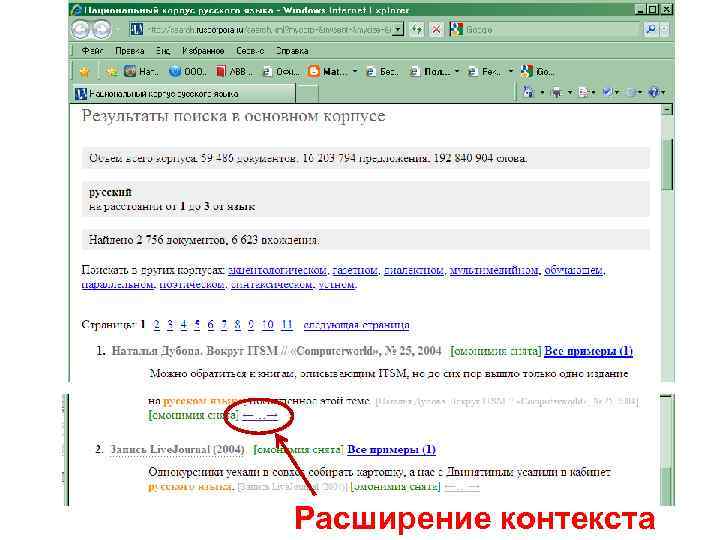Image resolution: width=720 pixels, height=540 pixels.
Task: Open the 'Пол...' favorites bar bookmark
Action: point(430,72)
